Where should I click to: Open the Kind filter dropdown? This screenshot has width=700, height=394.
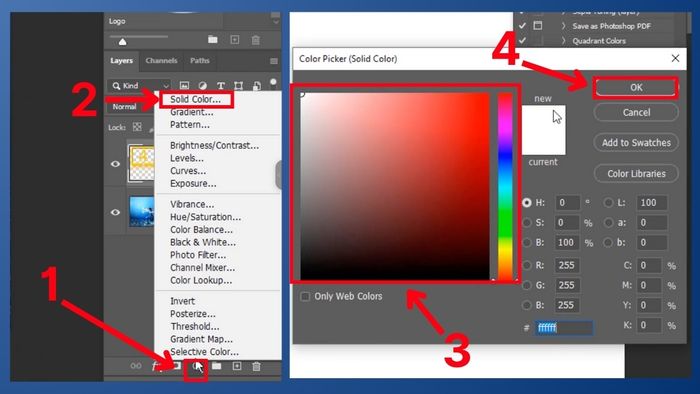pos(139,85)
